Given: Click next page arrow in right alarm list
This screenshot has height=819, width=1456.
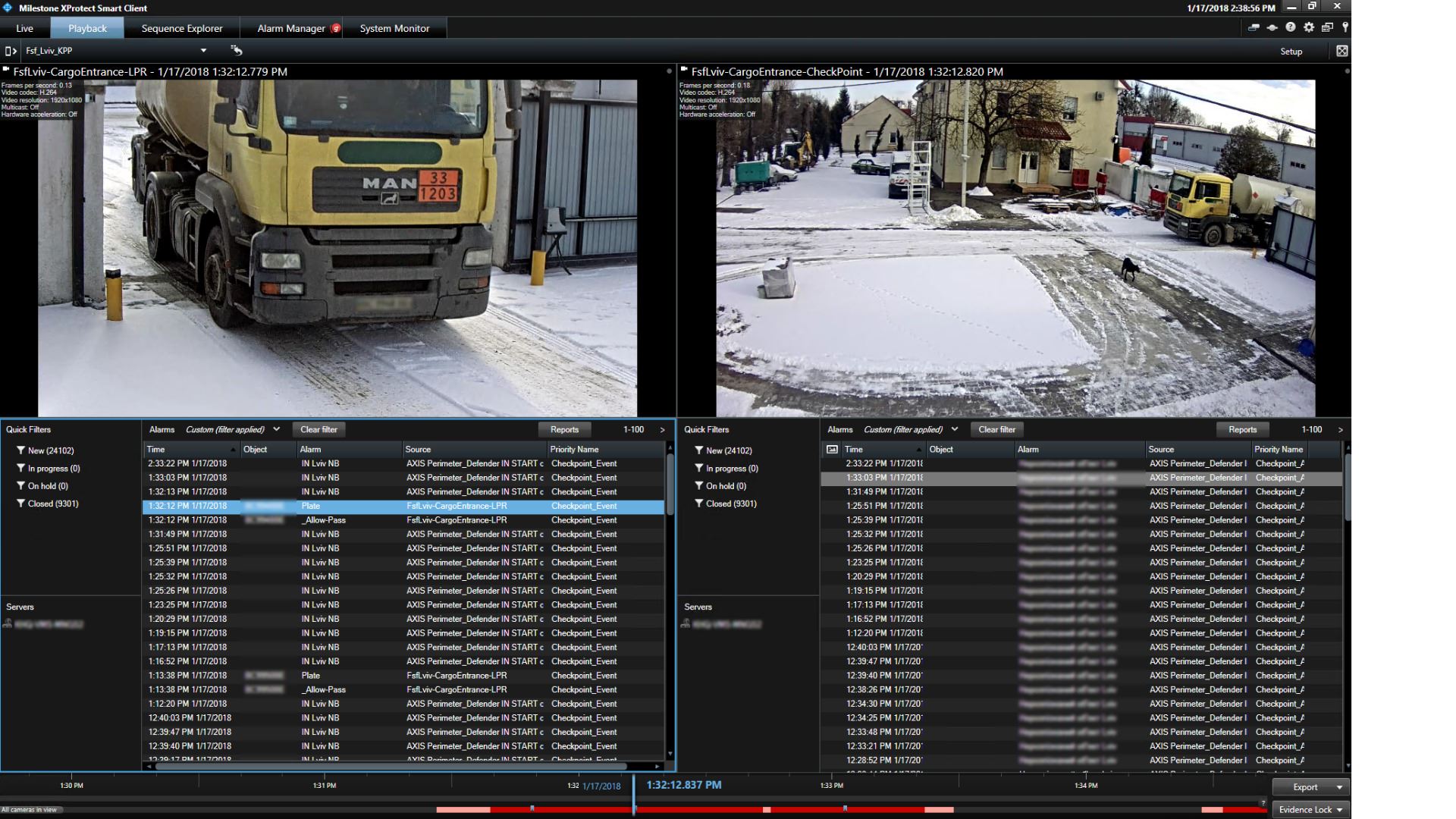Looking at the screenshot, I should 1340,430.
